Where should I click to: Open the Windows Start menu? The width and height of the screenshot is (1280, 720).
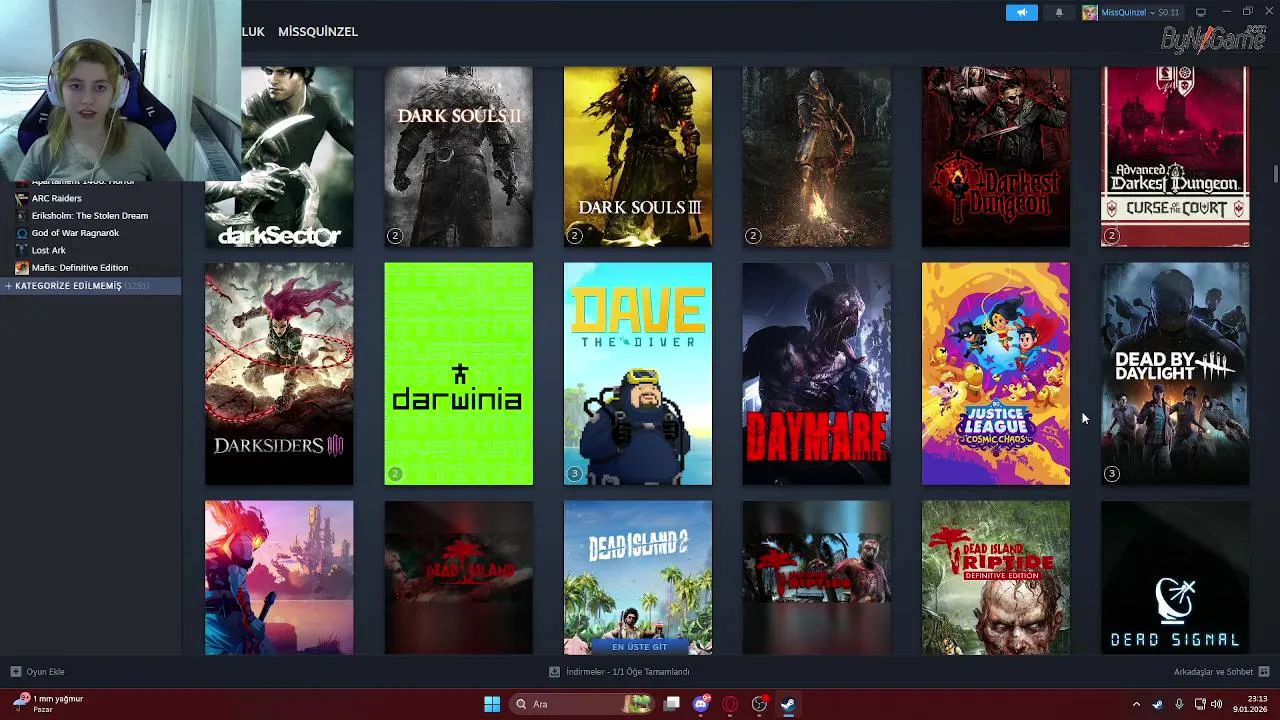point(492,704)
